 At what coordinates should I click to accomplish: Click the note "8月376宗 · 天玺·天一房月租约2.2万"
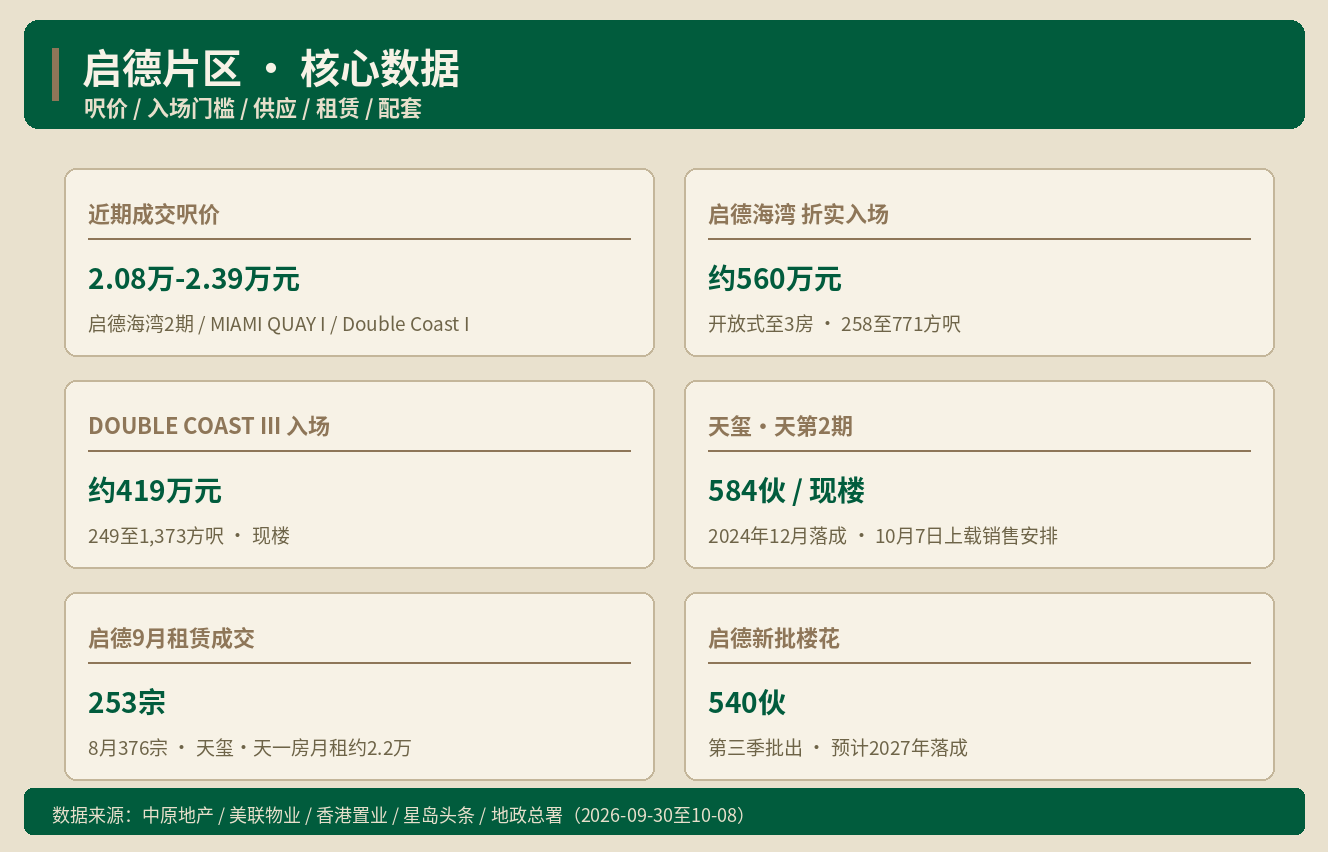coord(249,748)
